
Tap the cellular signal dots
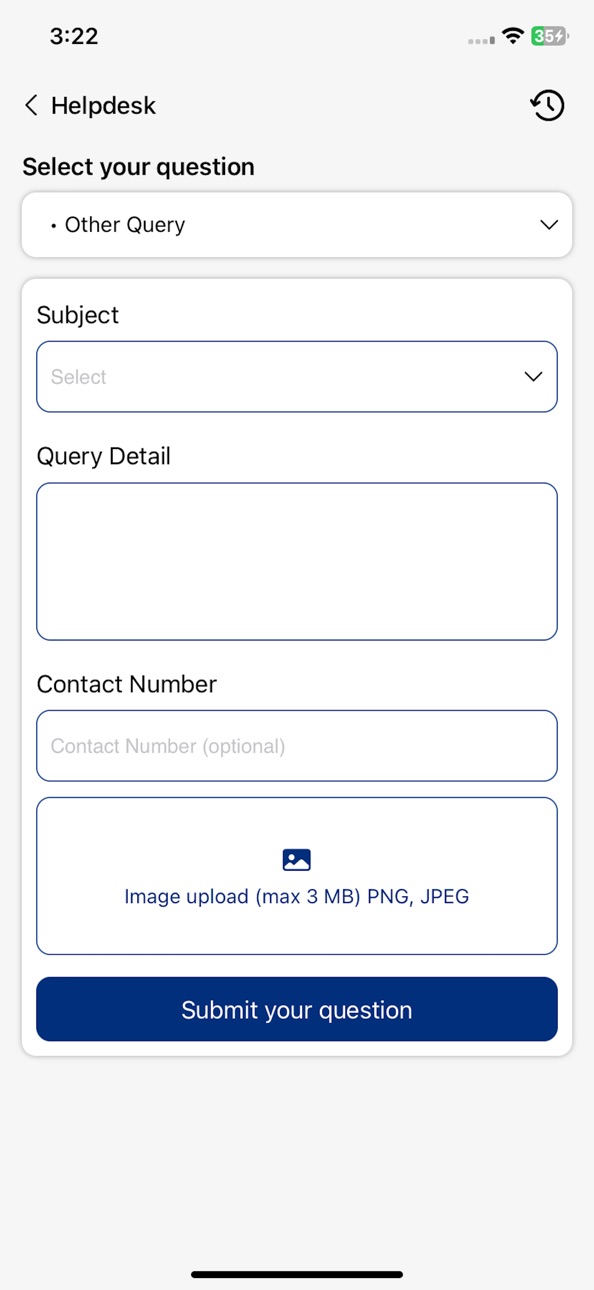point(481,40)
